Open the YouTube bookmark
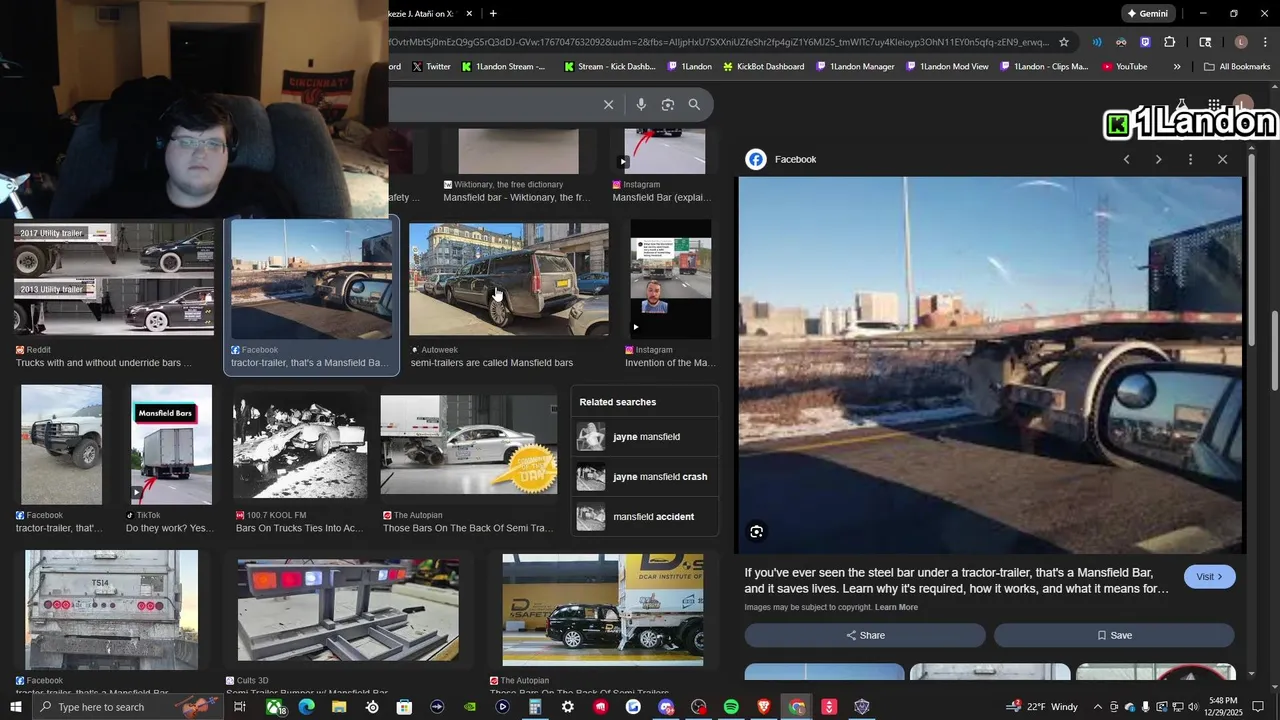This screenshot has height=720, width=1280. (x=1125, y=66)
